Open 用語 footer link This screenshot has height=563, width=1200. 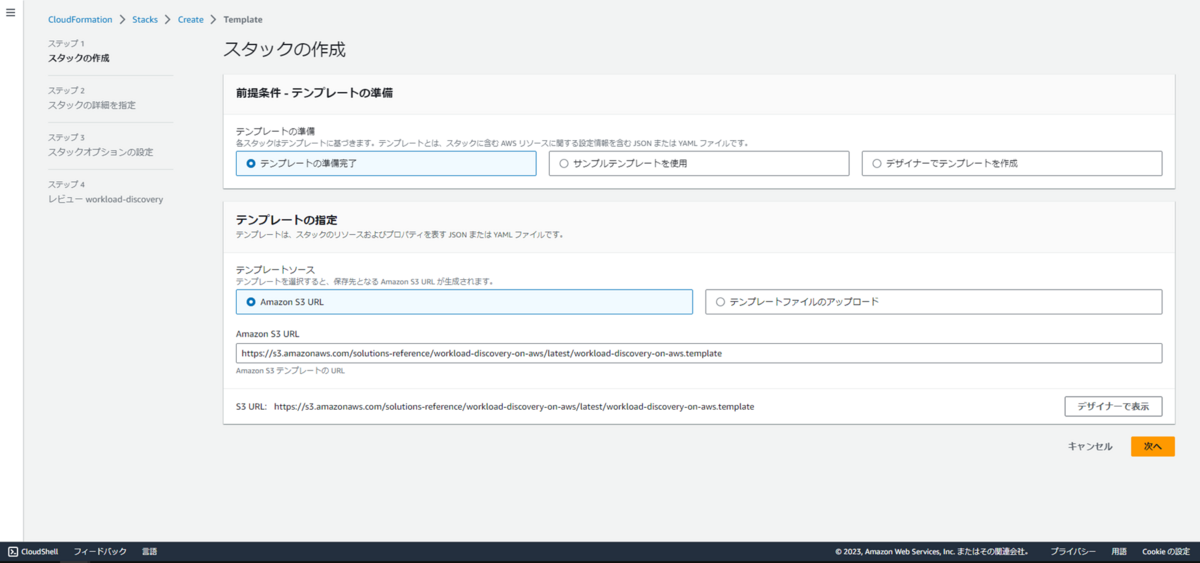[1119, 552]
